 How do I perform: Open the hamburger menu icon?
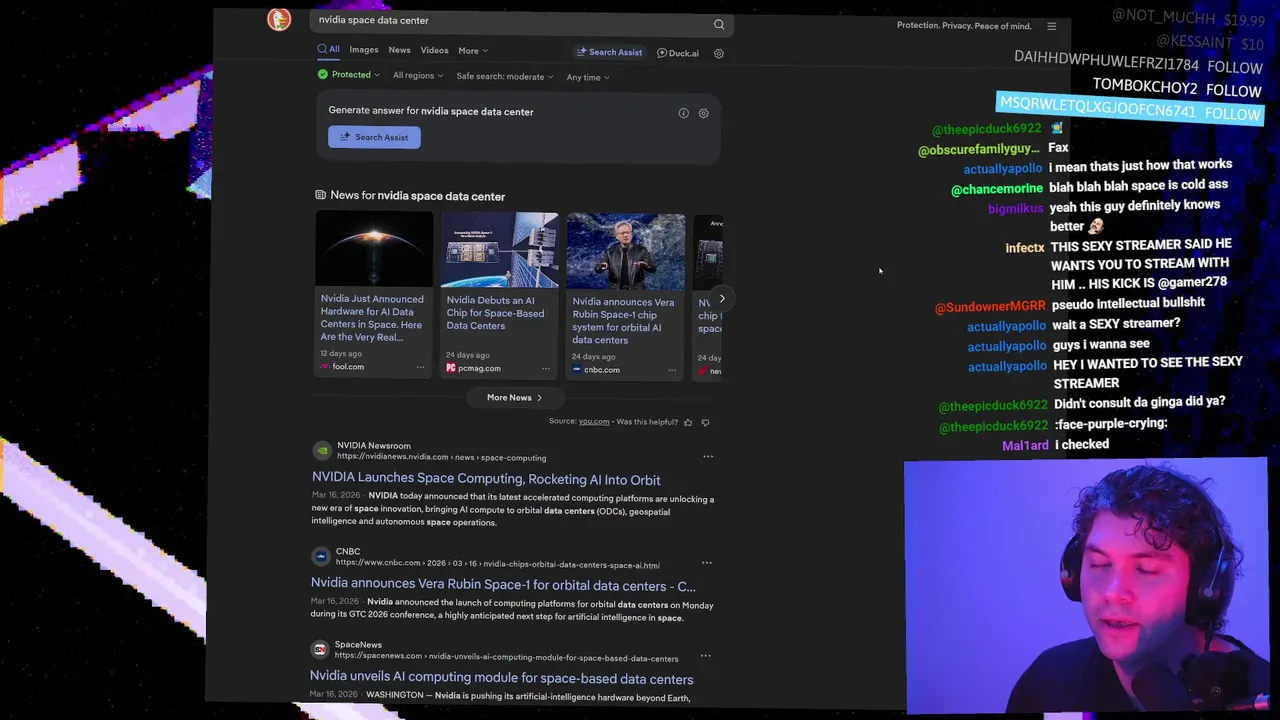(1051, 26)
